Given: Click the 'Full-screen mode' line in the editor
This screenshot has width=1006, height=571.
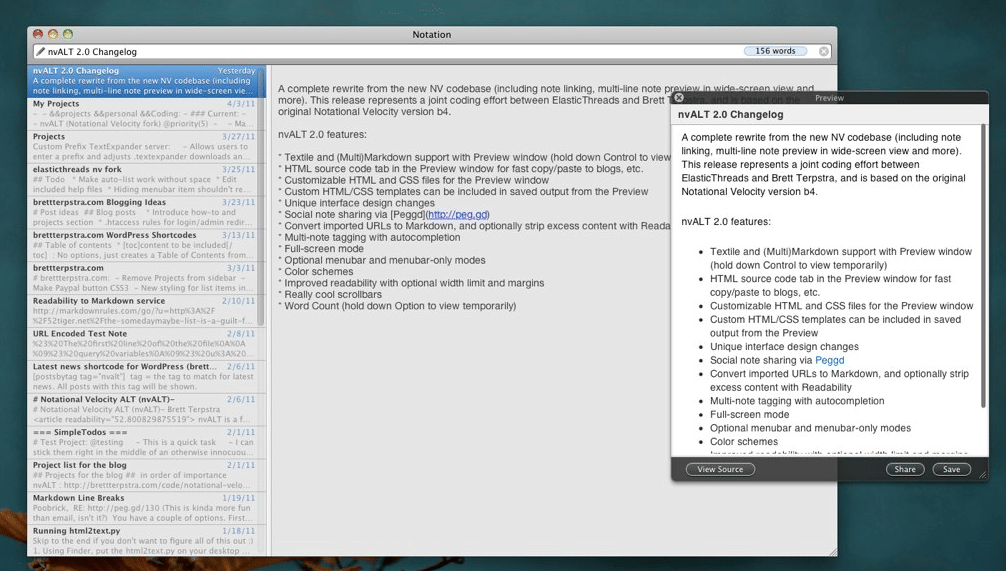Looking at the screenshot, I should pyautogui.click(x=321, y=248).
